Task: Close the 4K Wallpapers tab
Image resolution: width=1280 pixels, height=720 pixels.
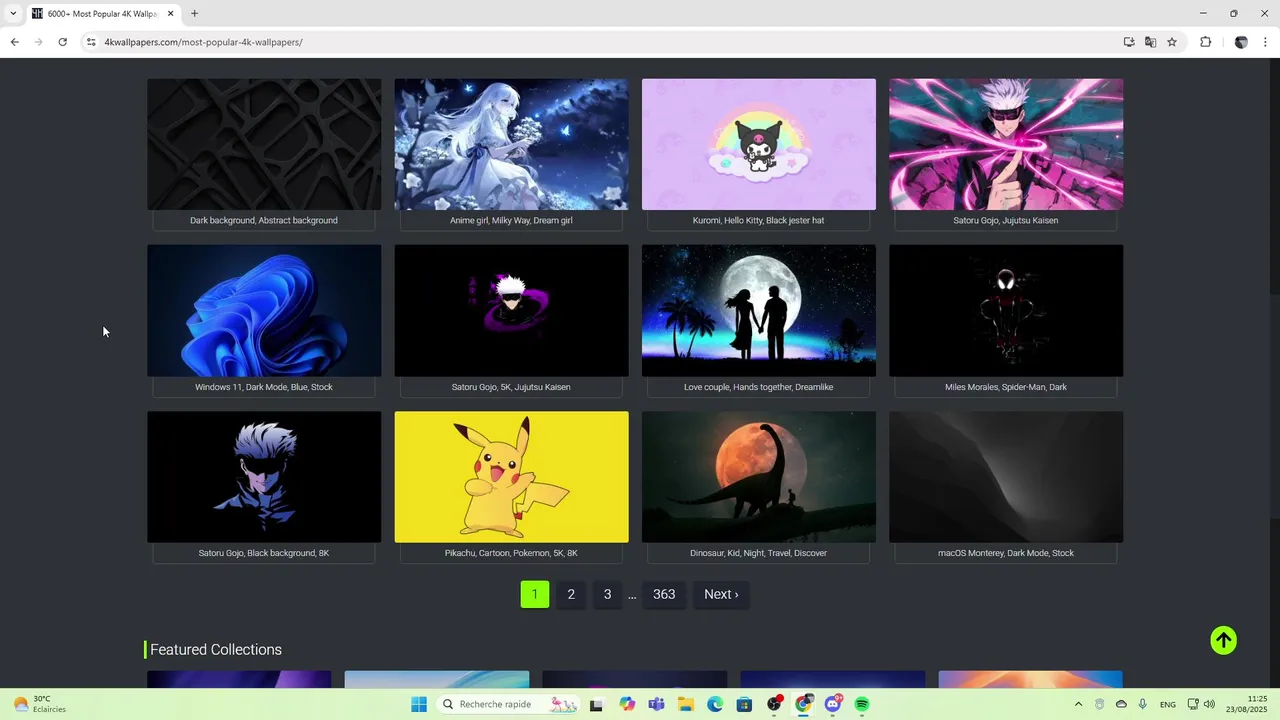Action: tap(170, 14)
